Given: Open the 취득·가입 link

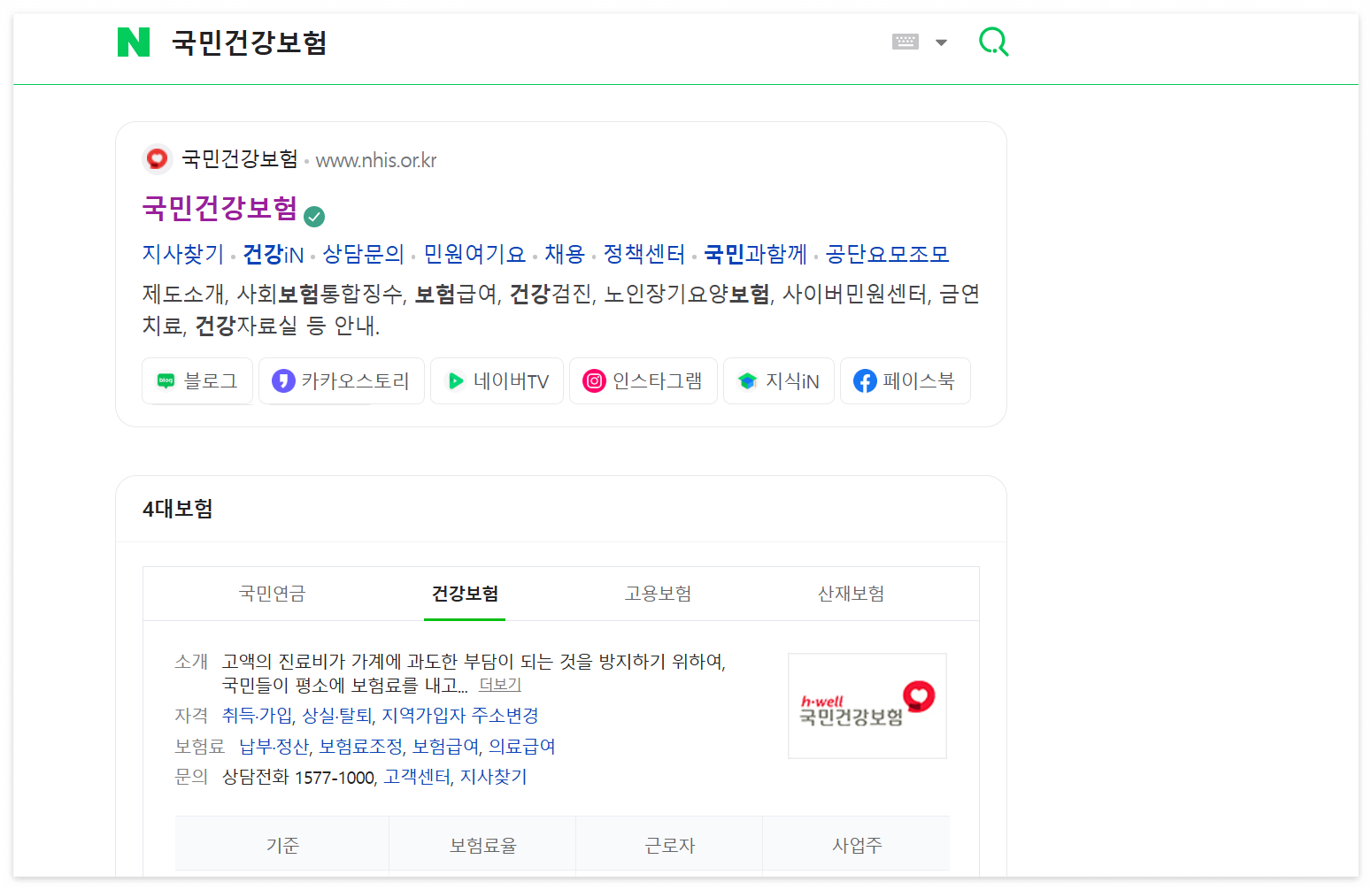Looking at the screenshot, I should point(258,716).
